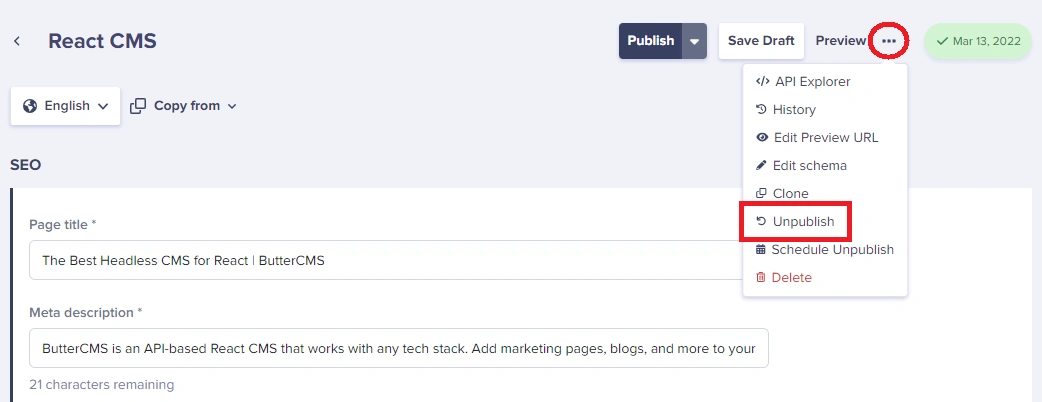The image size is (1042, 402).
Task: Expand the Copy from dropdown
Action: point(184,106)
